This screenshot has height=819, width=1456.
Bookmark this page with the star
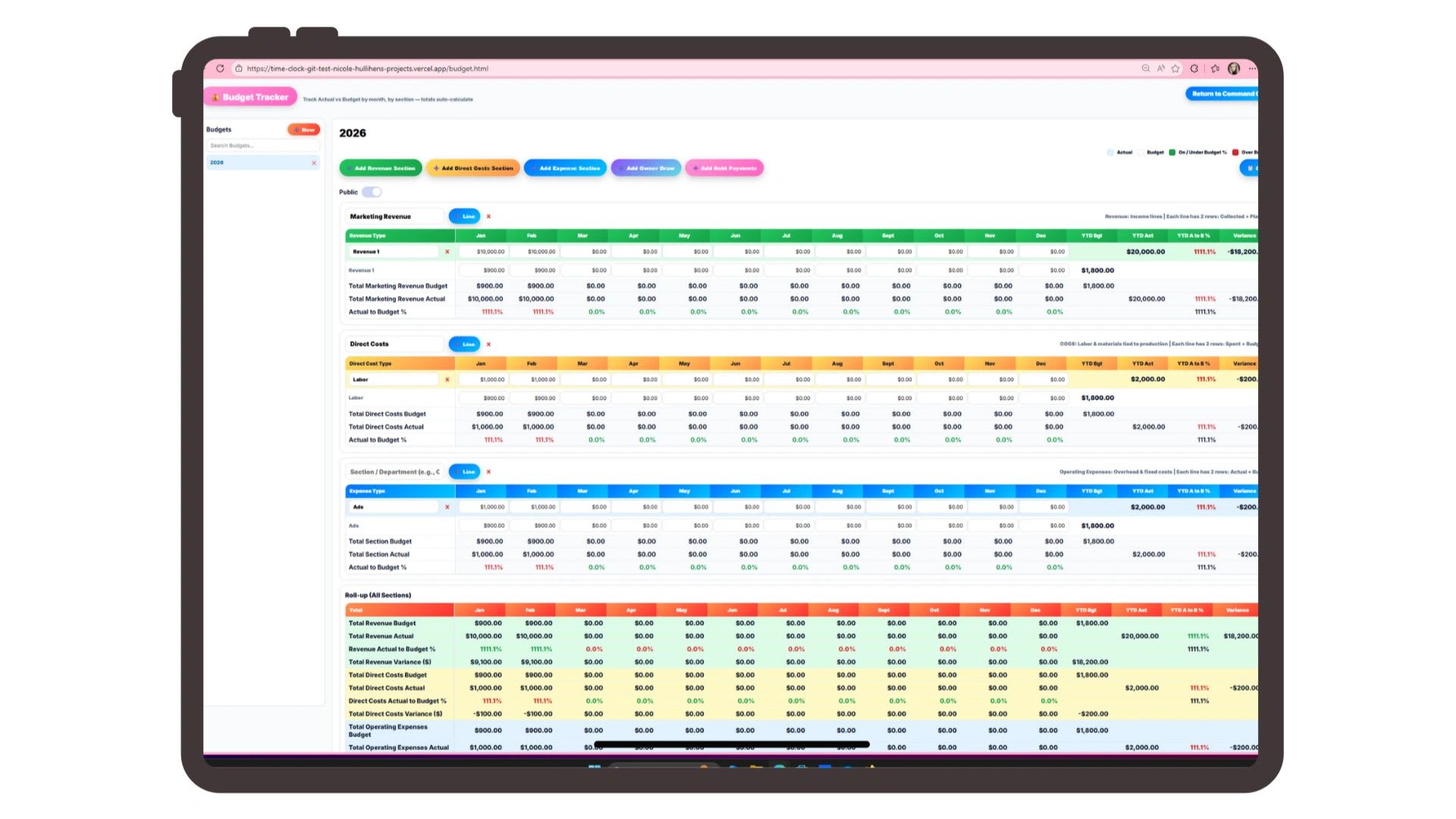pos(1175,68)
